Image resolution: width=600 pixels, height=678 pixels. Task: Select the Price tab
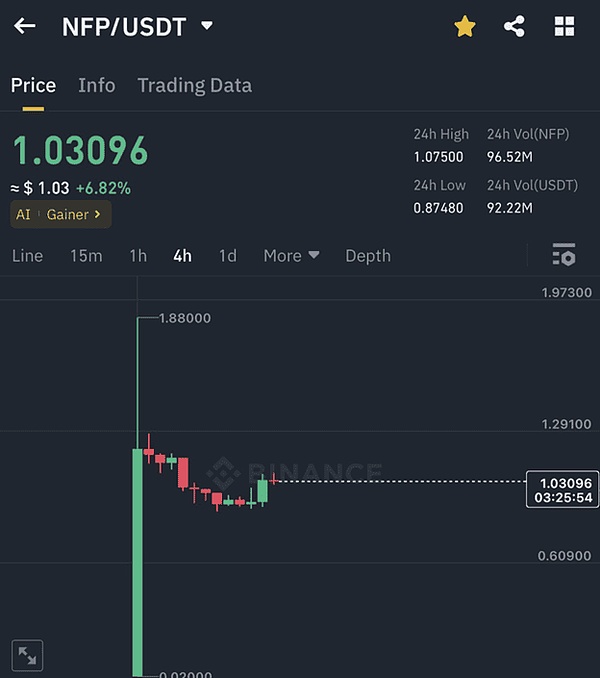coord(33,86)
